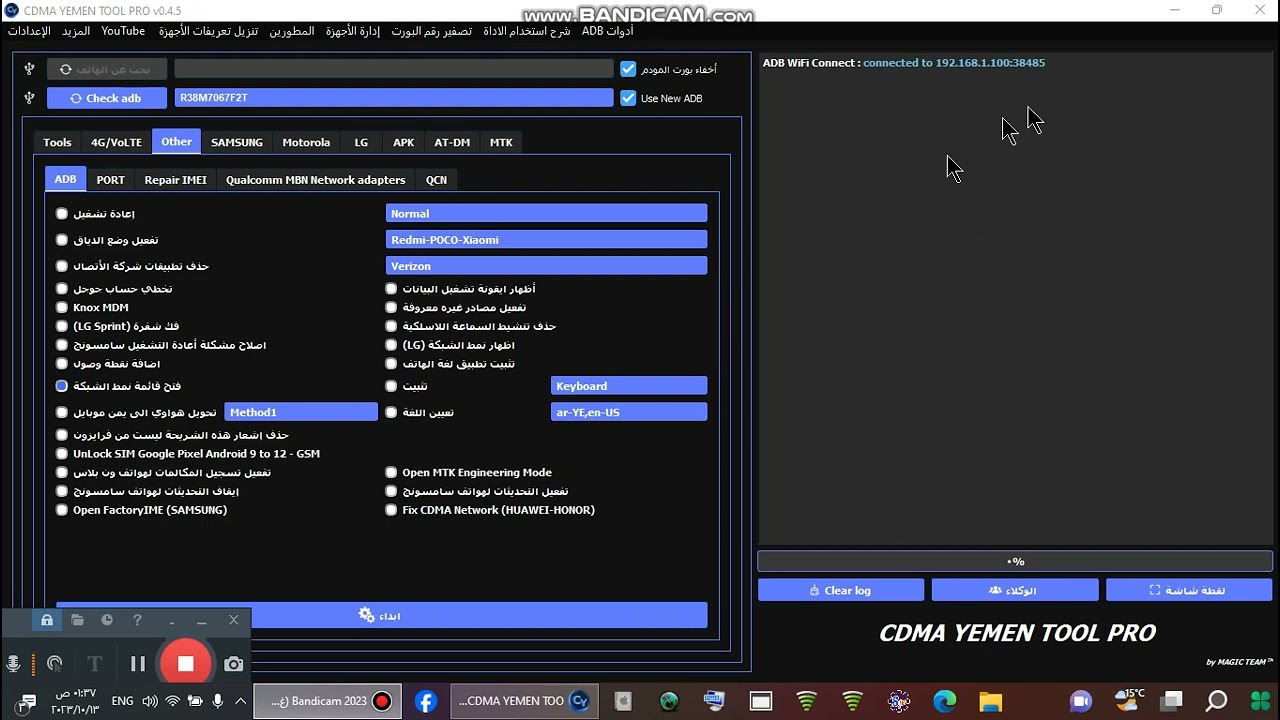Uncheck the Use New ADB checkbox
The height and width of the screenshot is (720, 1280).
pos(628,98)
